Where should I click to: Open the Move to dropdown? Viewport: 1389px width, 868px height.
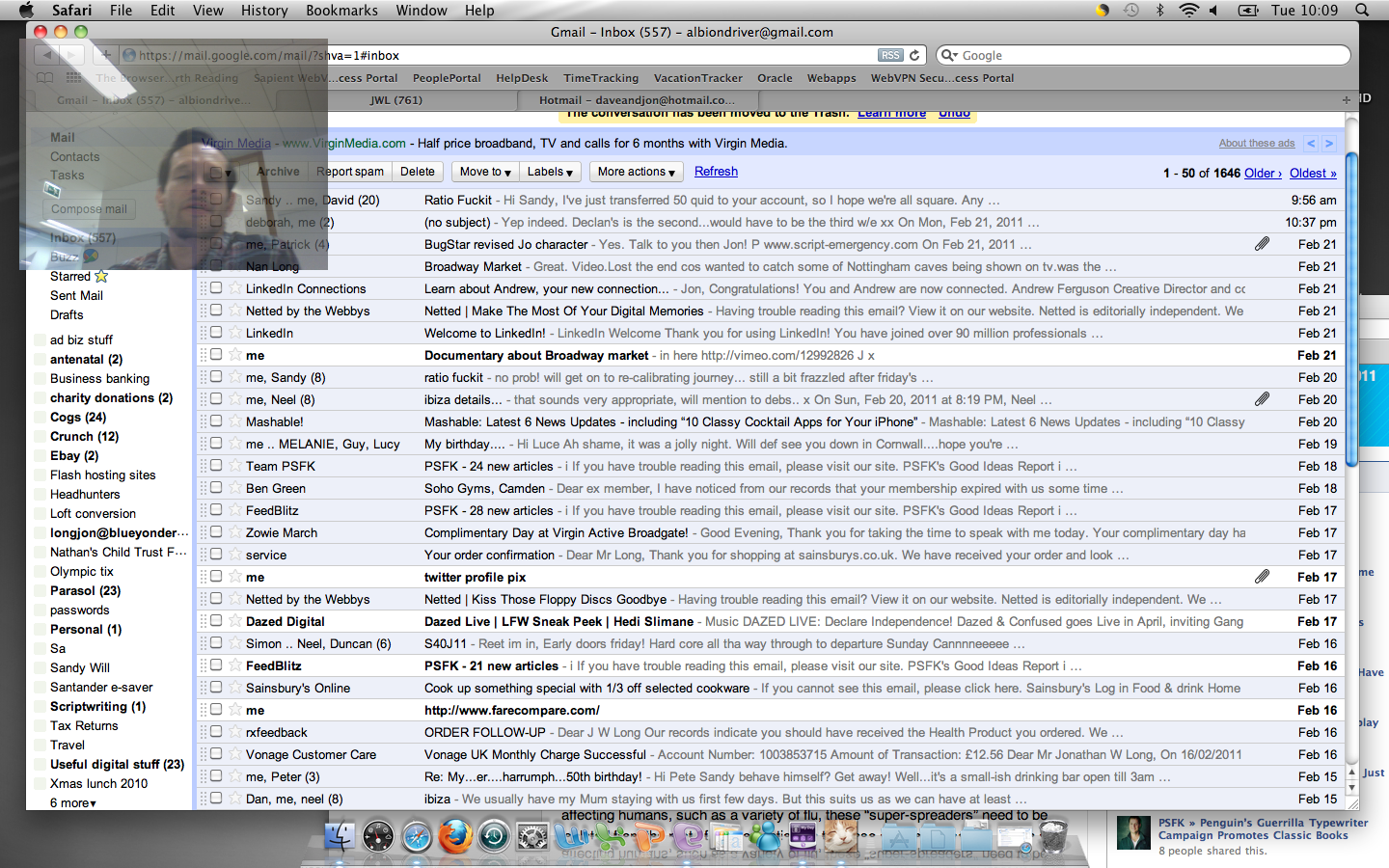click(x=485, y=172)
